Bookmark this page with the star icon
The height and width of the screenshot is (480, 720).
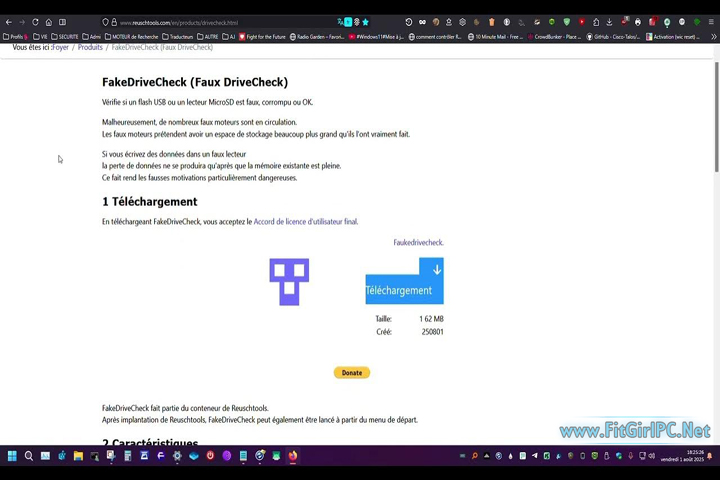point(365,22)
